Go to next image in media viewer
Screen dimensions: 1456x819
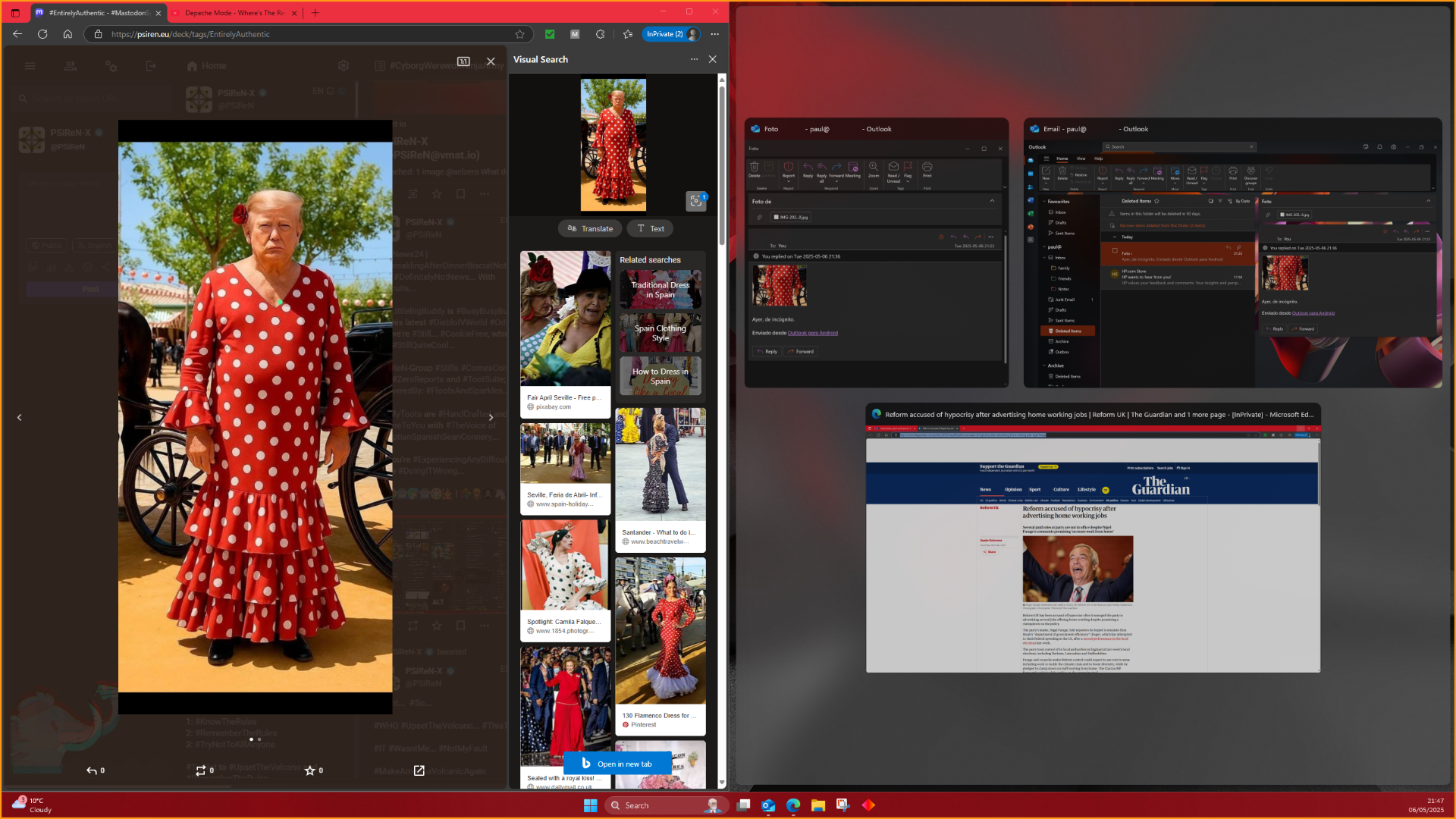coord(491,418)
